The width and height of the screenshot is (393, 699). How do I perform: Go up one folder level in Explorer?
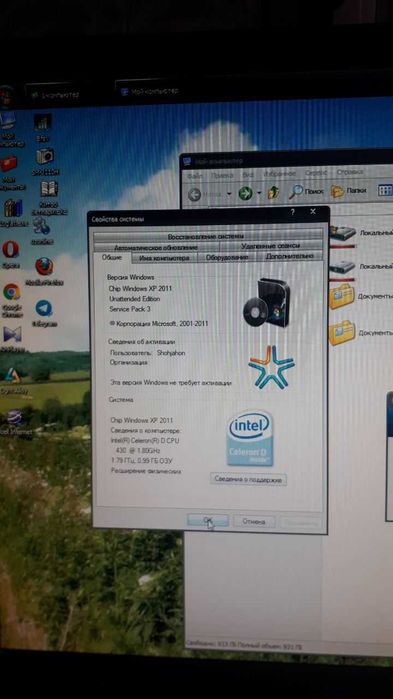pyautogui.click(x=274, y=192)
